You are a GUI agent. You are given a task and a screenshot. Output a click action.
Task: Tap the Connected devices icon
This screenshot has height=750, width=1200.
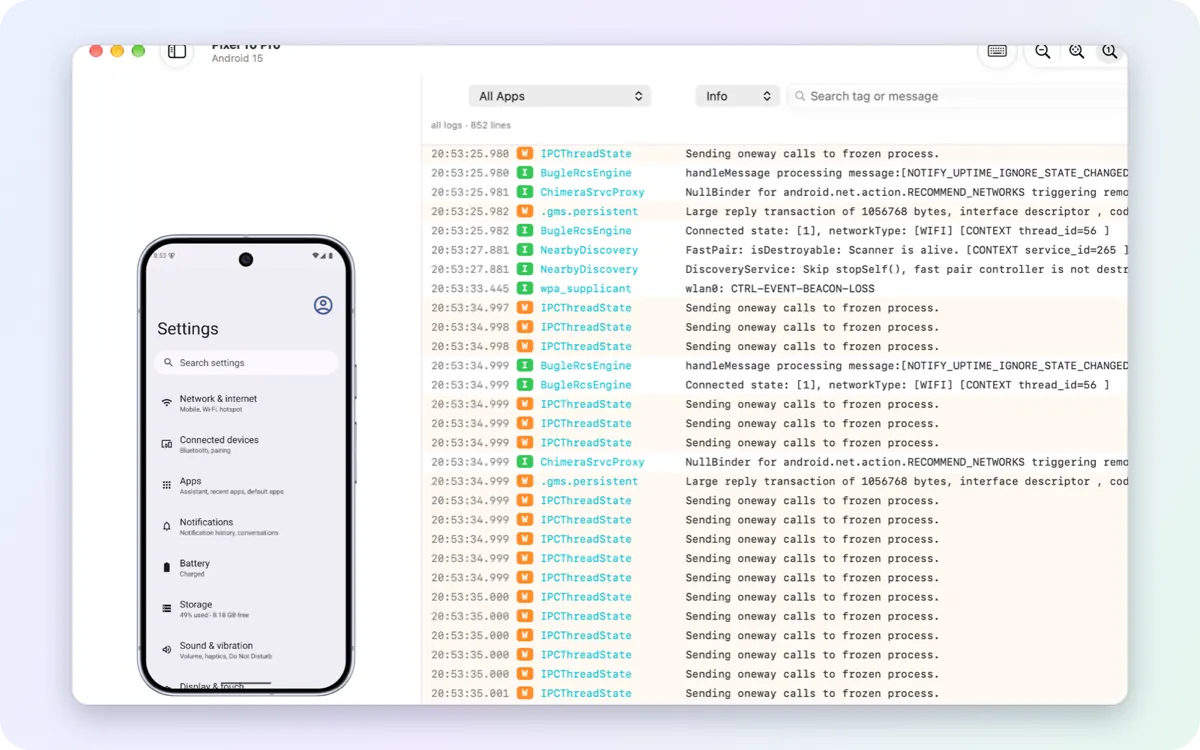click(167, 444)
